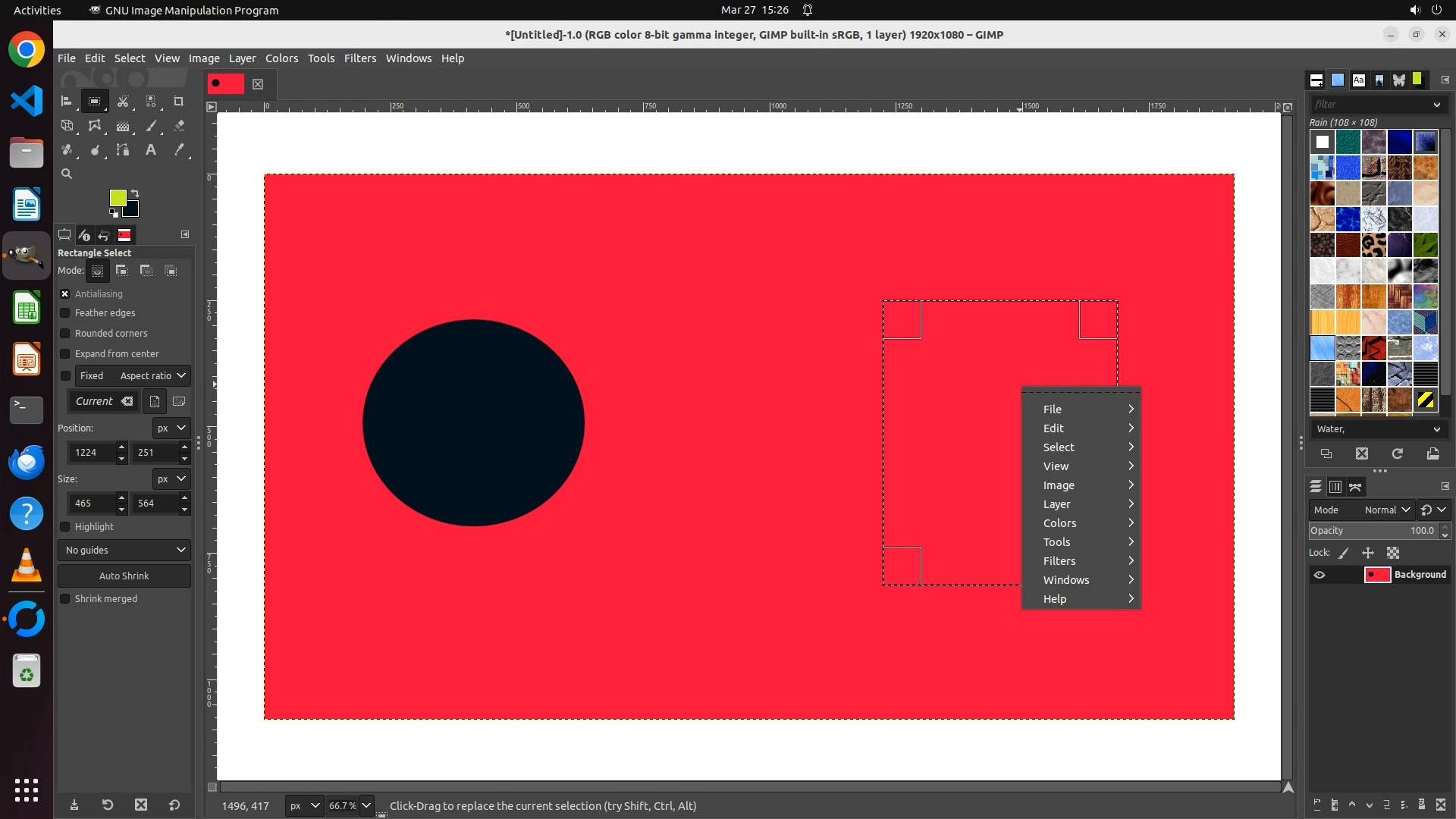The width and height of the screenshot is (1456, 819).
Task: Open the layer Mode Normal dropdown
Action: point(1386,510)
